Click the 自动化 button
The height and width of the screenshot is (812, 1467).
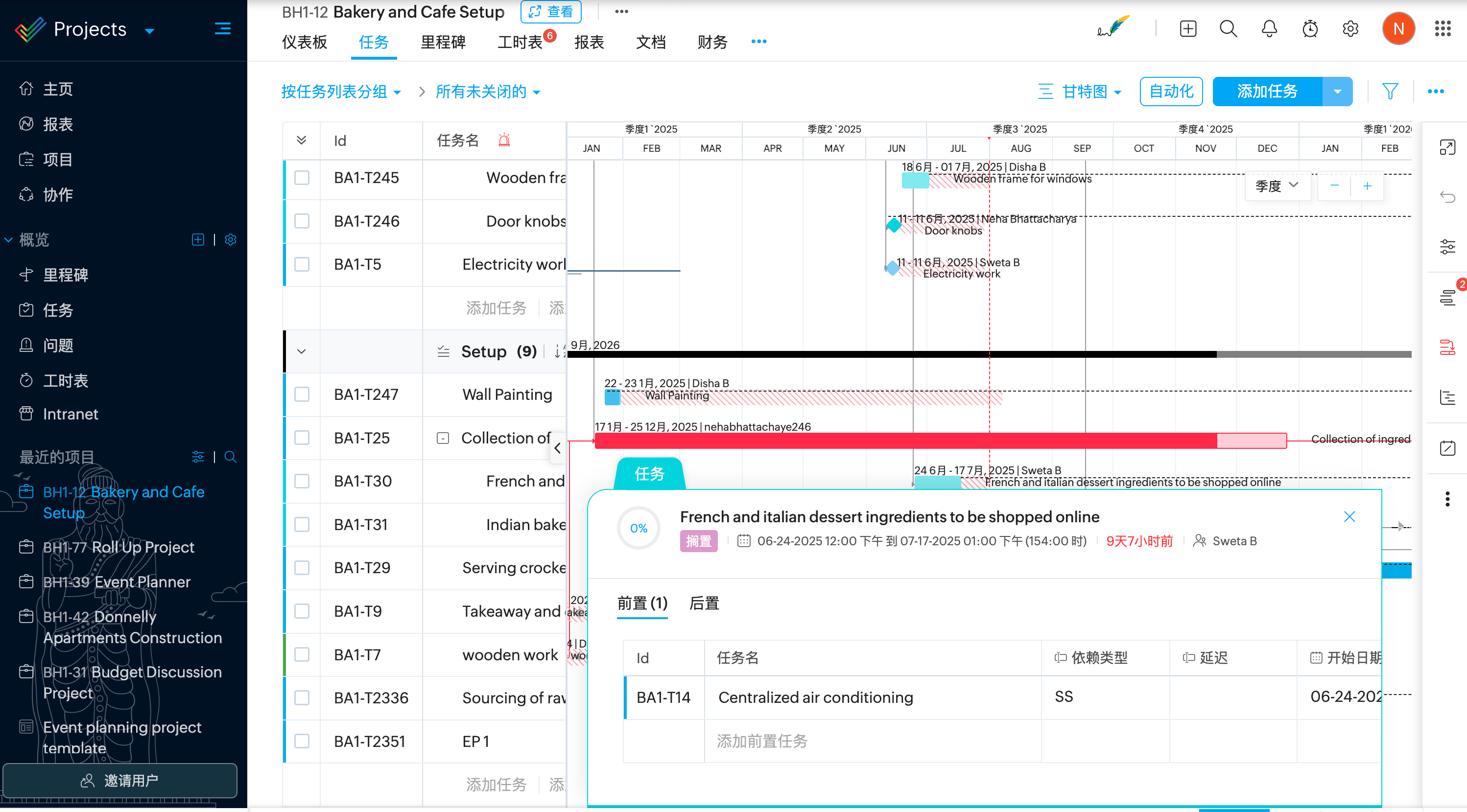1171,91
